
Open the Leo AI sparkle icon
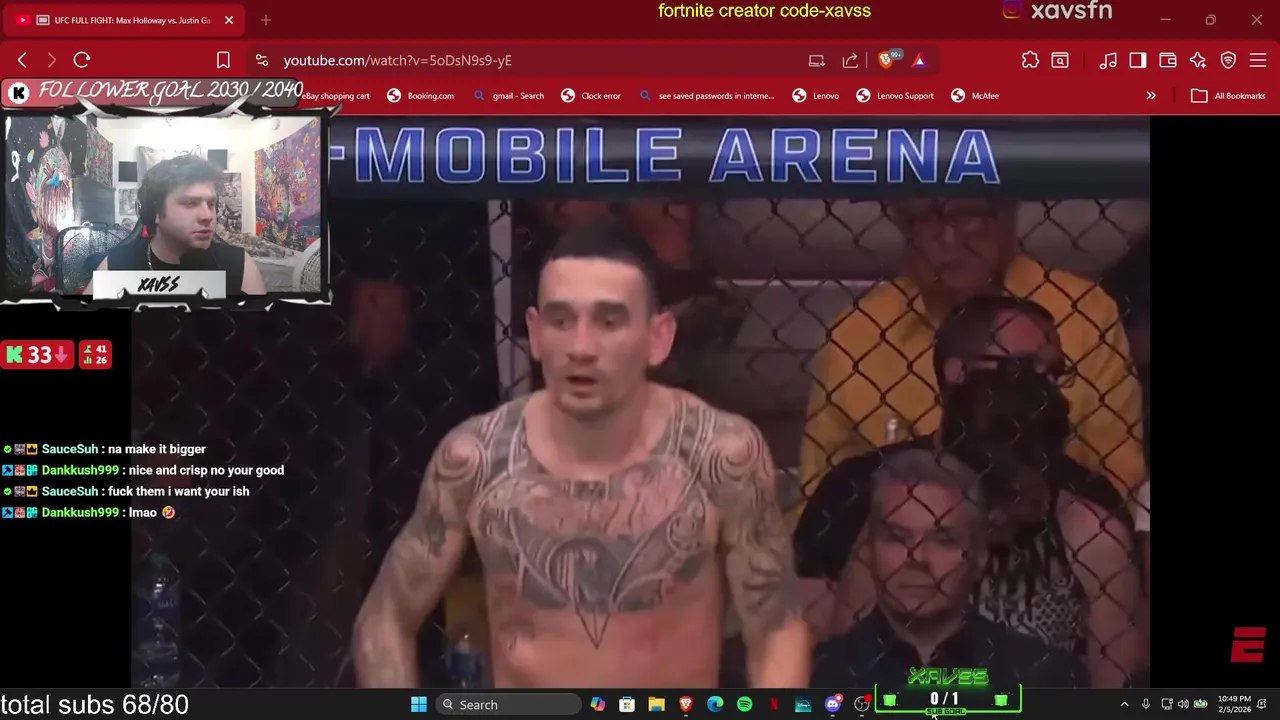tap(1198, 60)
